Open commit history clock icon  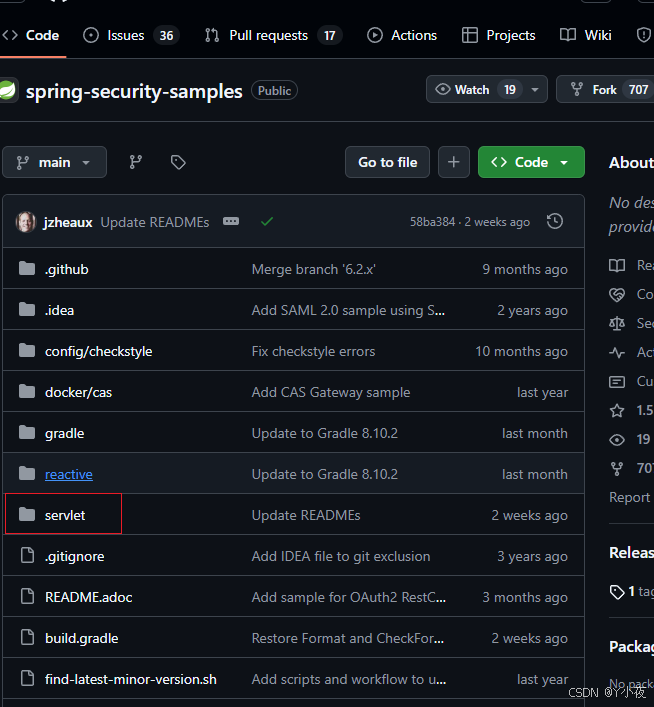coord(555,221)
